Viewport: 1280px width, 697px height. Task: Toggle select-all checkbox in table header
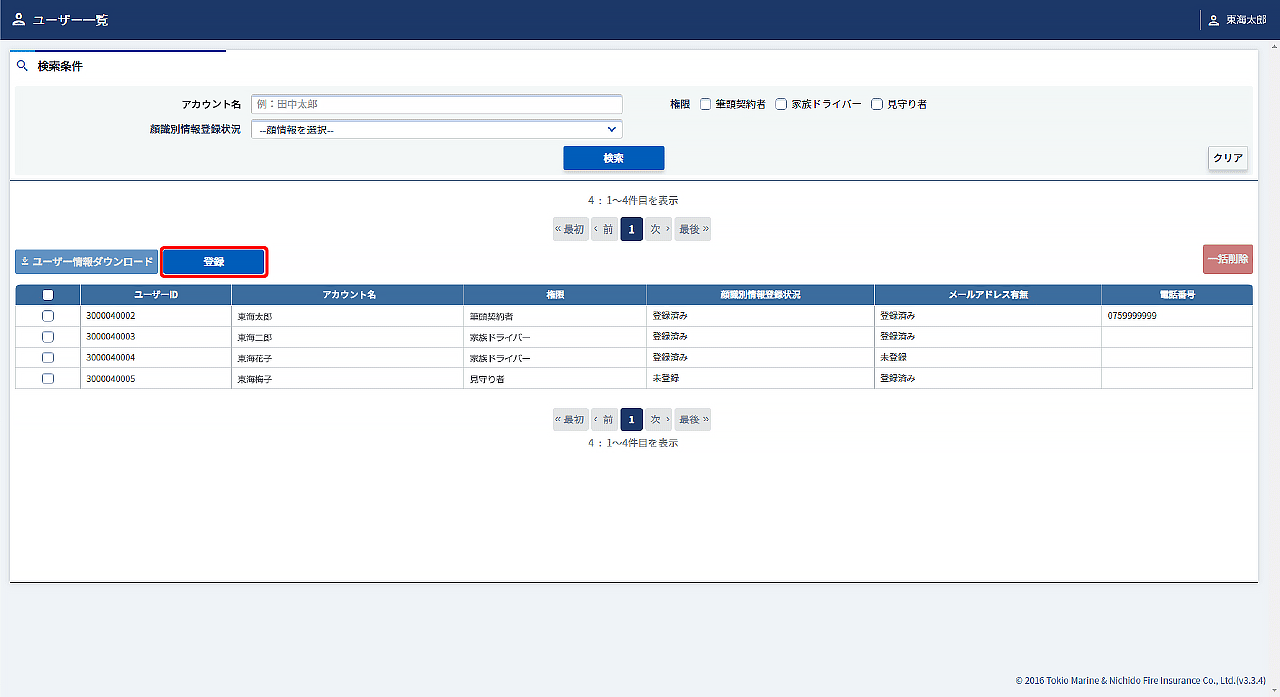click(x=48, y=295)
